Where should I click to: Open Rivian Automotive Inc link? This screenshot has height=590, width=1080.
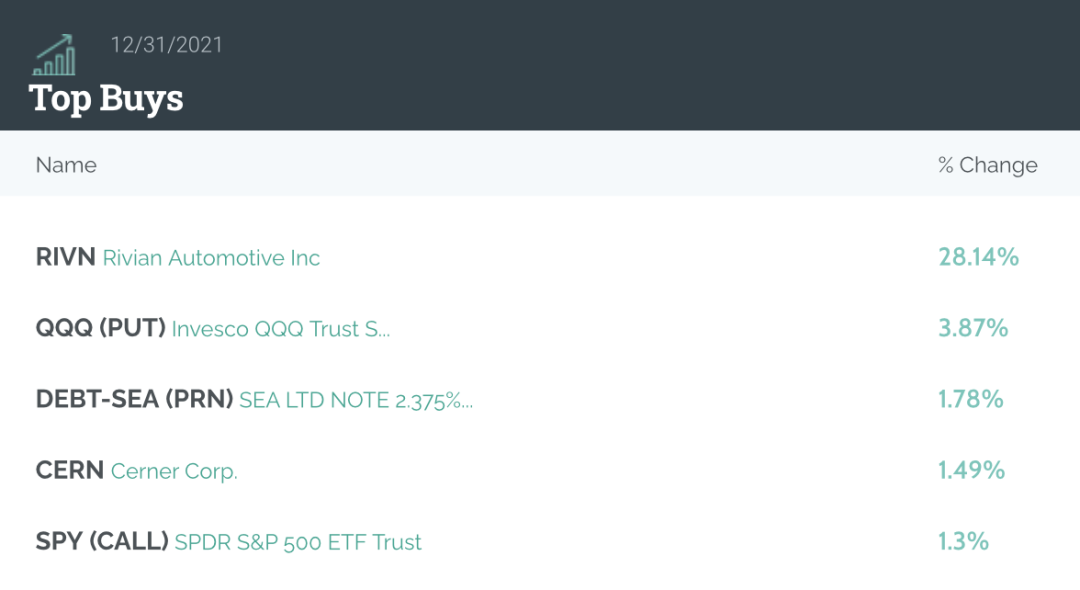point(211,258)
